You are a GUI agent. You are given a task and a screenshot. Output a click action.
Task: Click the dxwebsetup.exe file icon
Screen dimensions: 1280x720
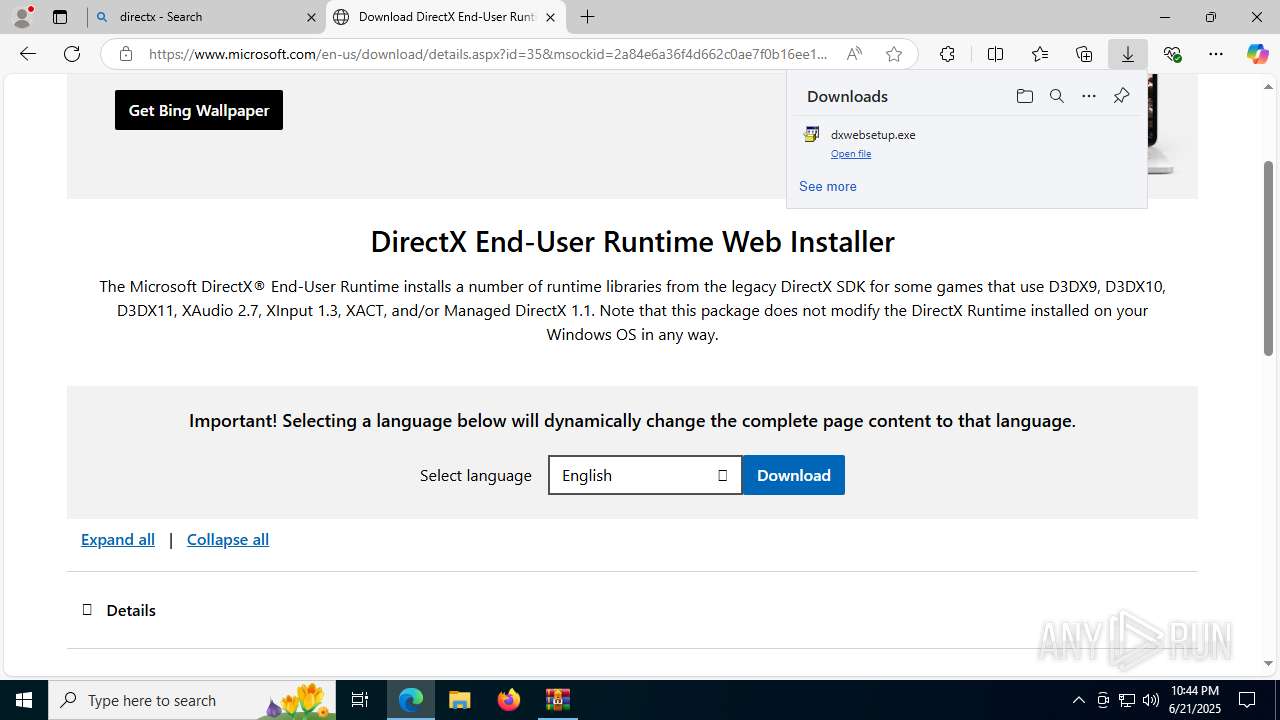pos(812,134)
